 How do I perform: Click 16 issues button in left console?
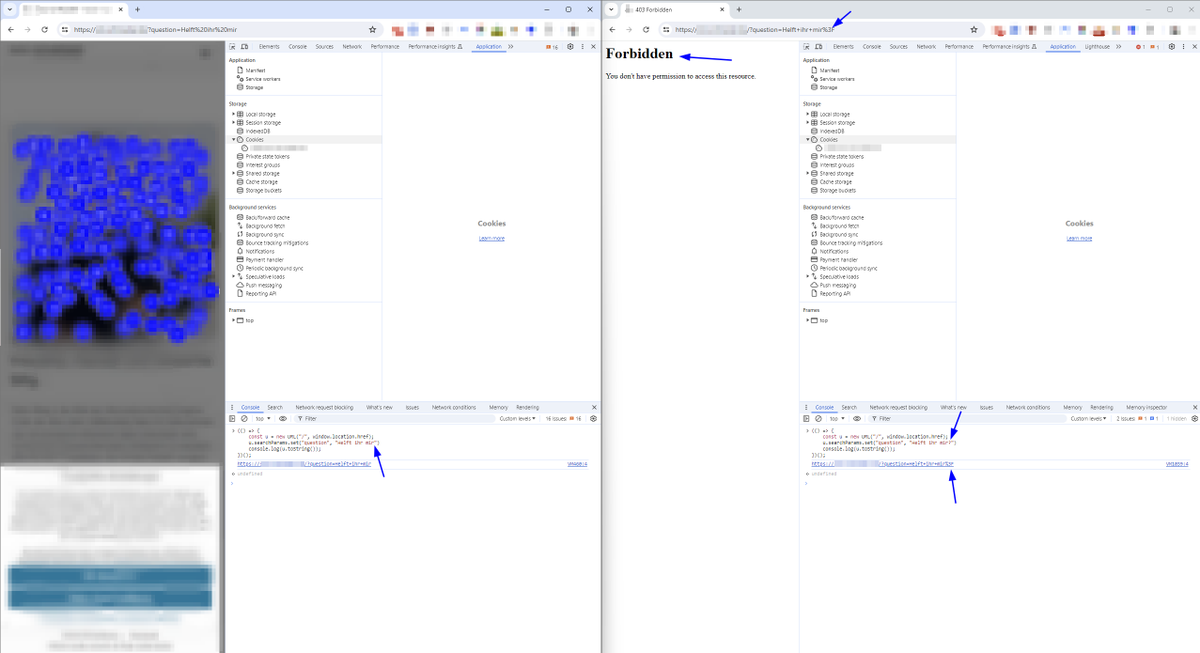coord(565,419)
